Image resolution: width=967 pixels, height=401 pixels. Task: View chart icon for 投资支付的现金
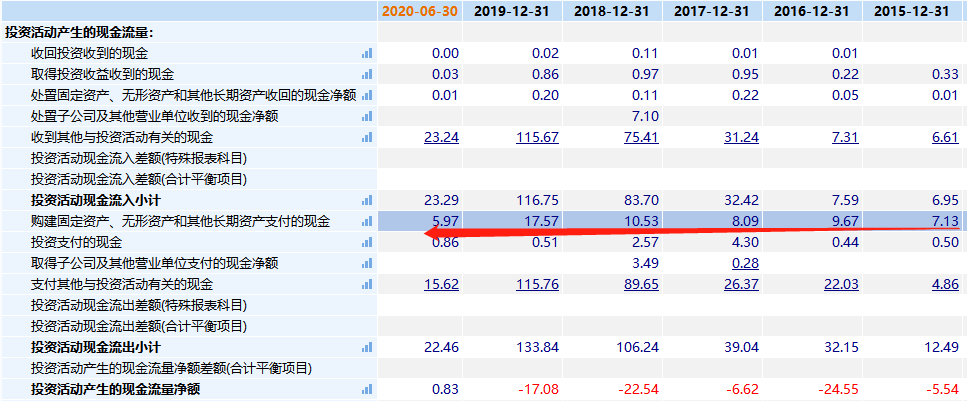pyautogui.click(x=367, y=242)
